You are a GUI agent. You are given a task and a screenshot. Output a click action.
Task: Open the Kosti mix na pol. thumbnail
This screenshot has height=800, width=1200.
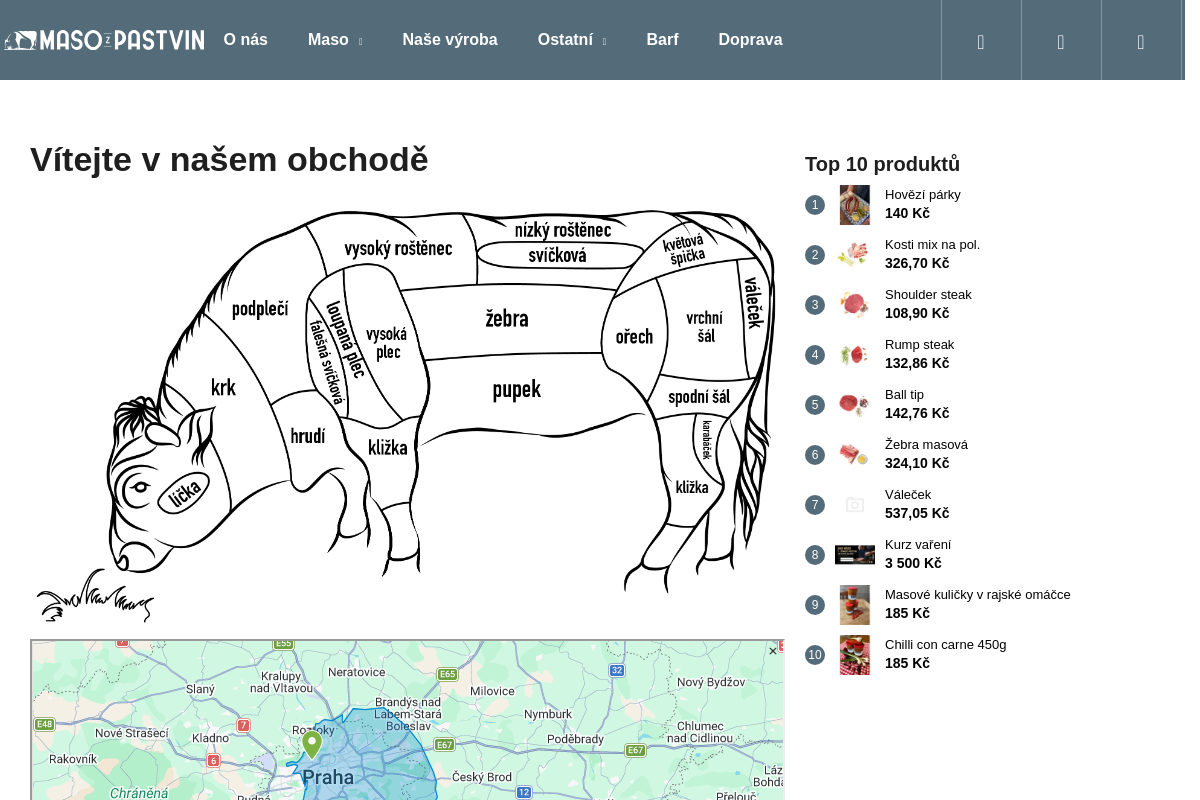[x=855, y=255]
